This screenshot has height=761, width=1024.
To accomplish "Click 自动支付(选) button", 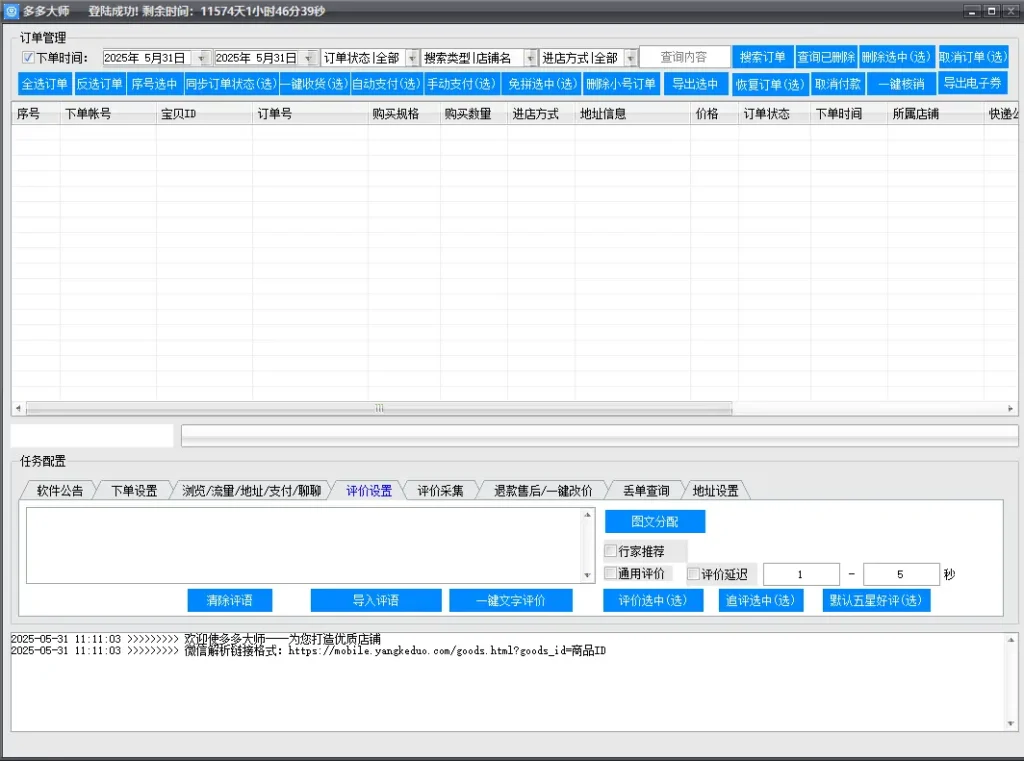I will pyautogui.click(x=386, y=84).
